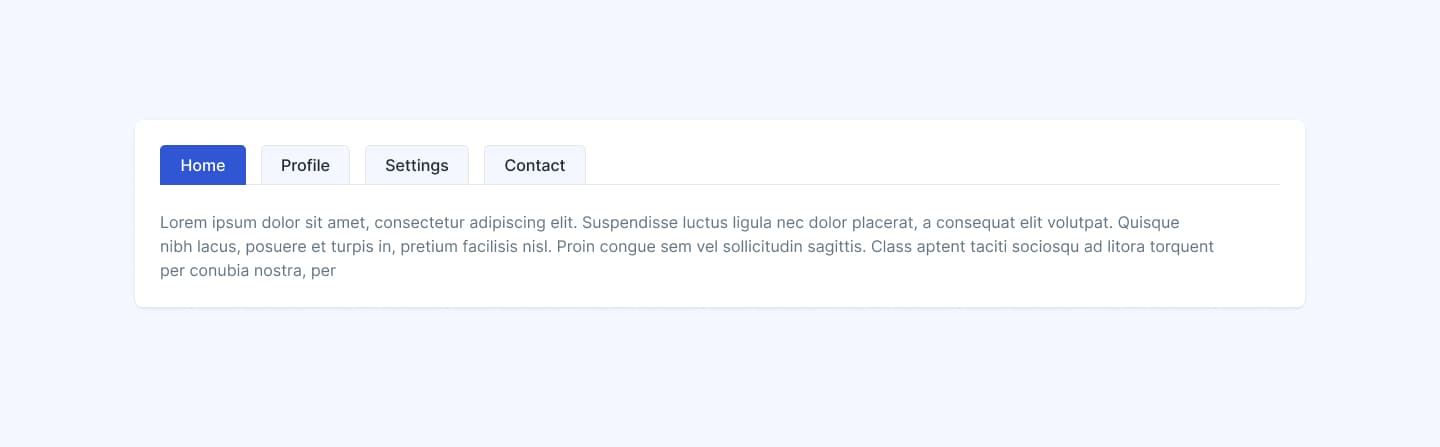Click the word 'consectetur' in the text
This screenshot has height=447, width=1440.
pyautogui.click(x=416, y=222)
